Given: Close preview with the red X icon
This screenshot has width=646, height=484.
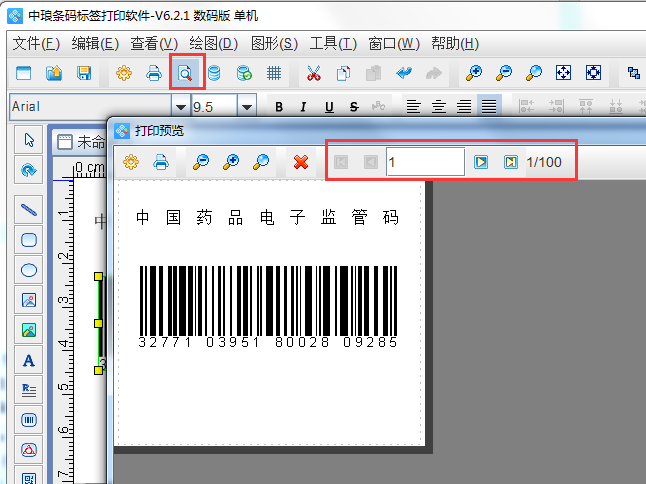Looking at the screenshot, I should pos(301,162).
